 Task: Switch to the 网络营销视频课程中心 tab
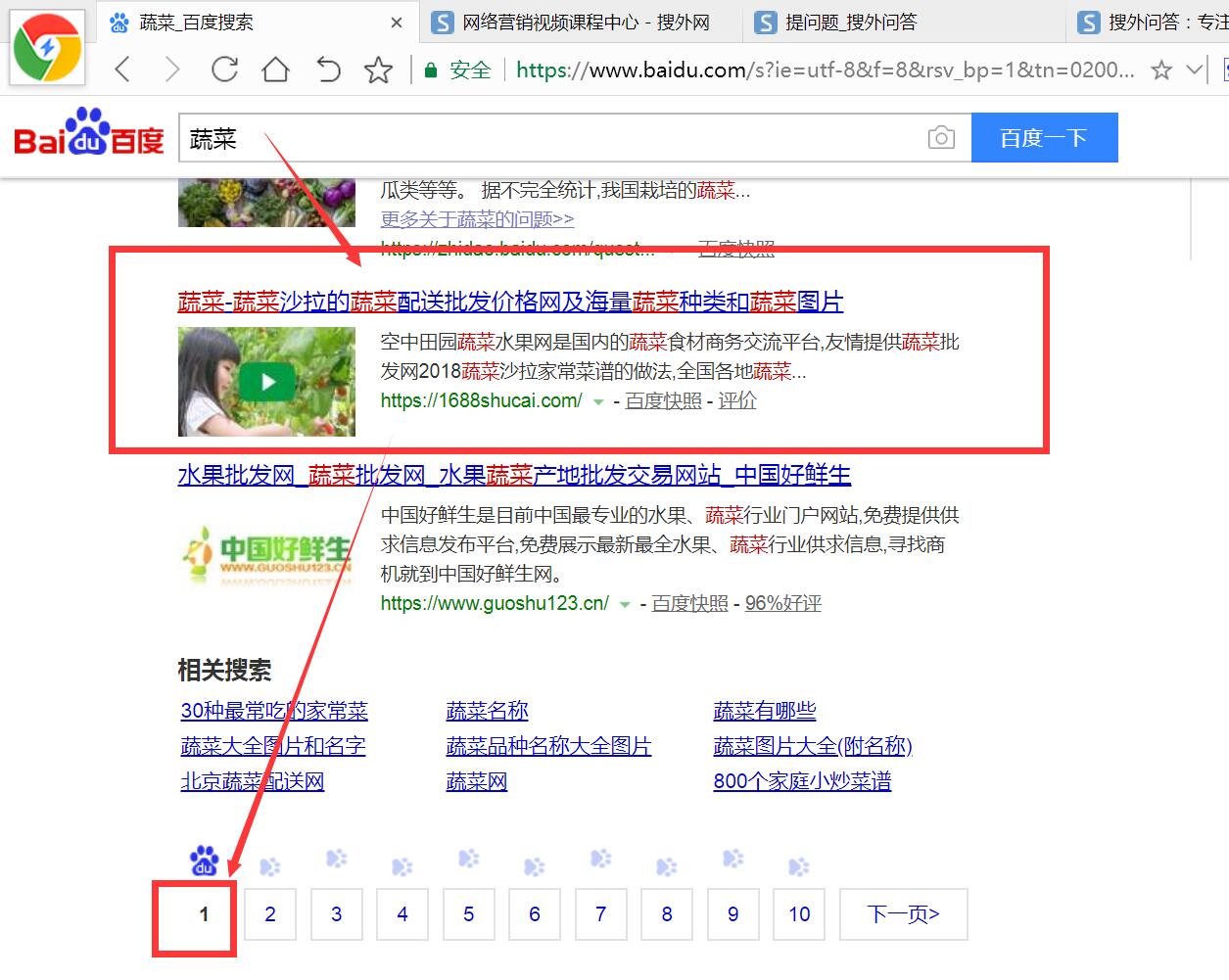[x=578, y=22]
